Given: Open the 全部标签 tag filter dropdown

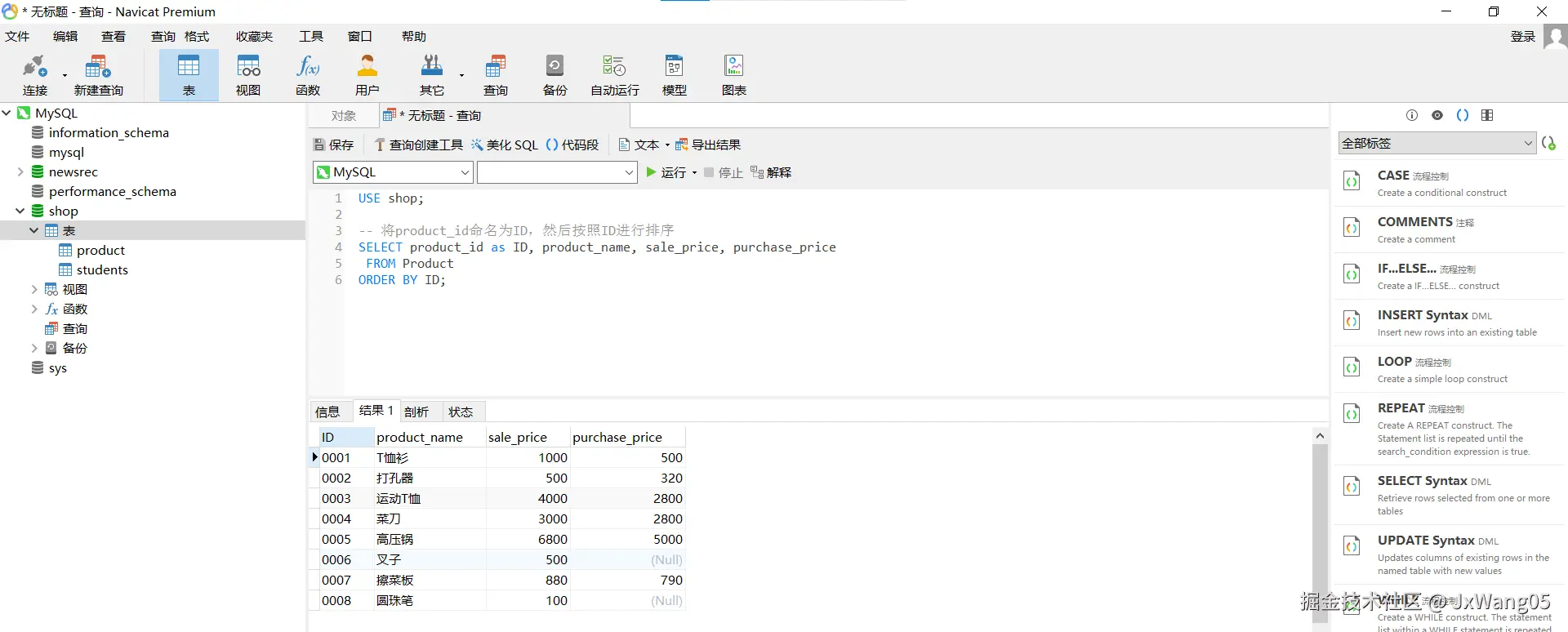Looking at the screenshot, I should 1437,143.
